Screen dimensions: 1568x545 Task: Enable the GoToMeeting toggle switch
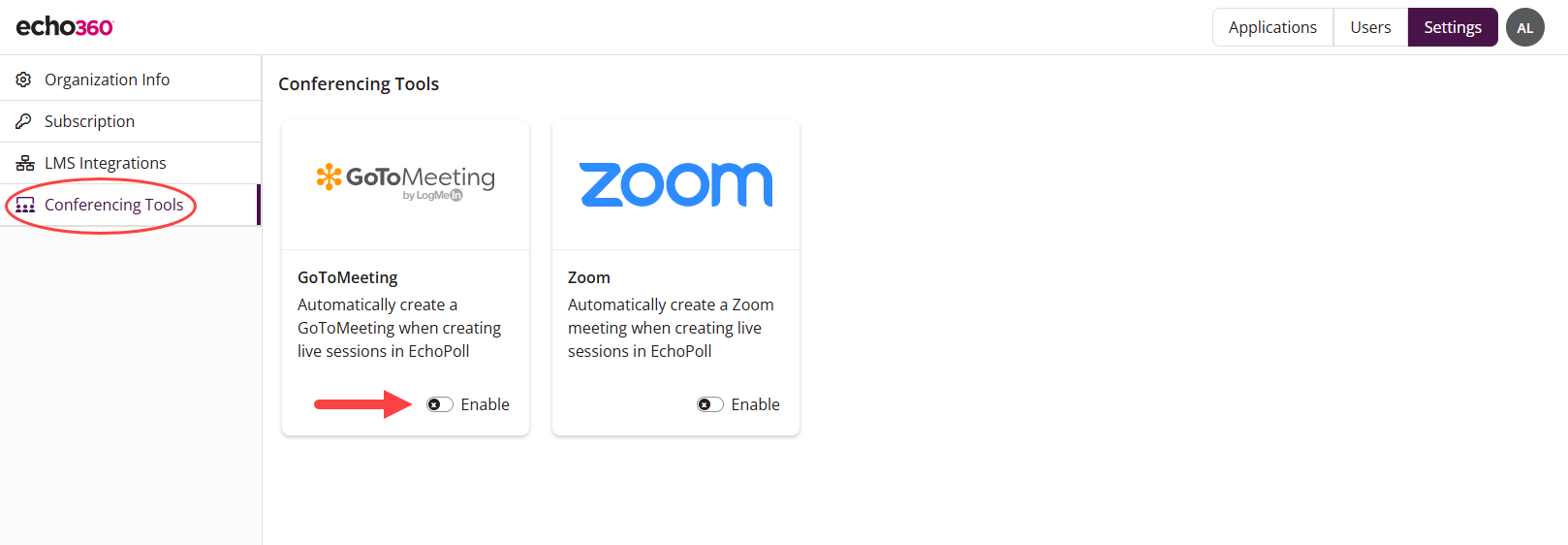pos(440,404)
